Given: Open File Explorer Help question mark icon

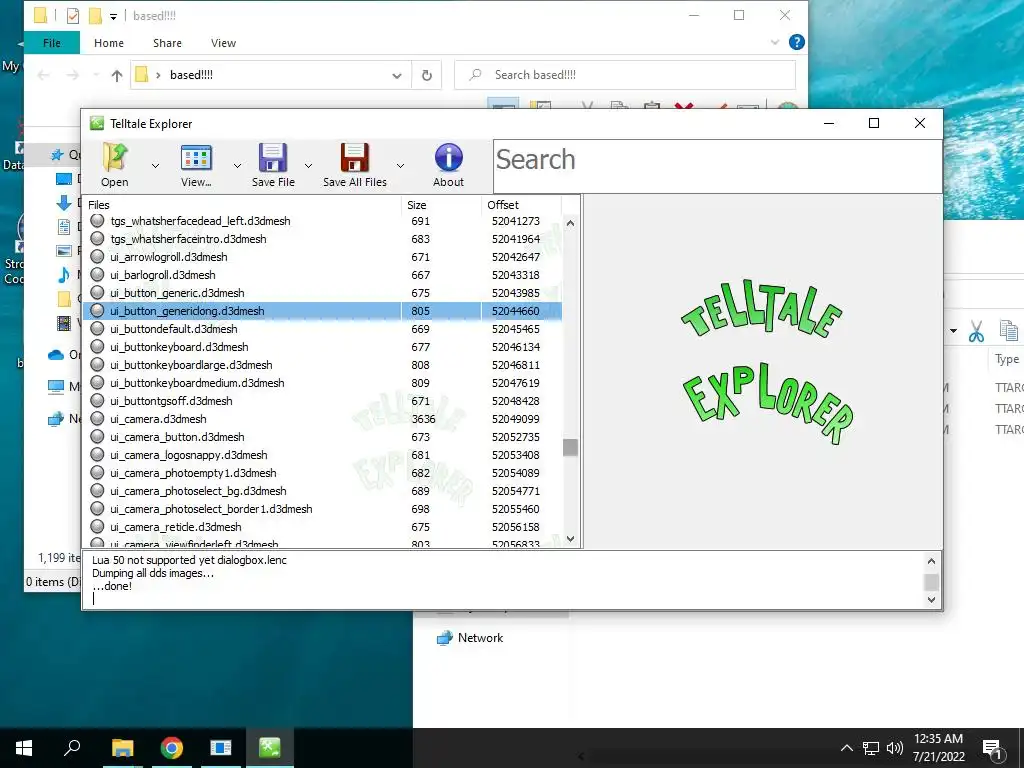Looking at the screenshot, I should click(796, 42).
